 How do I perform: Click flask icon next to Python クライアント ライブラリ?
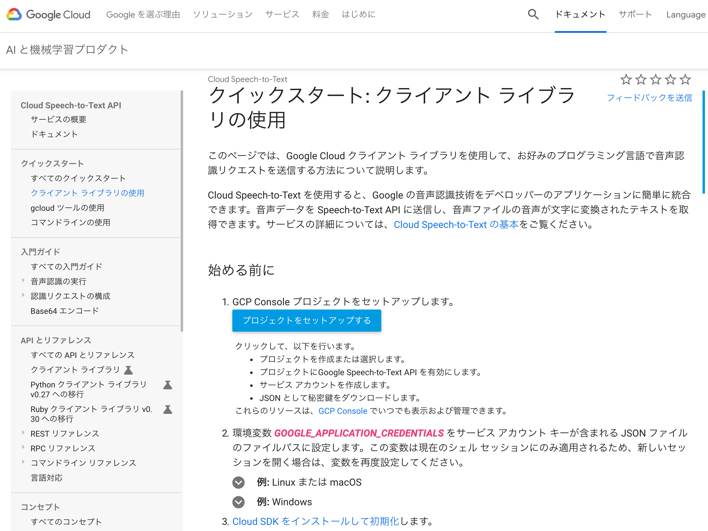point(168,385)
